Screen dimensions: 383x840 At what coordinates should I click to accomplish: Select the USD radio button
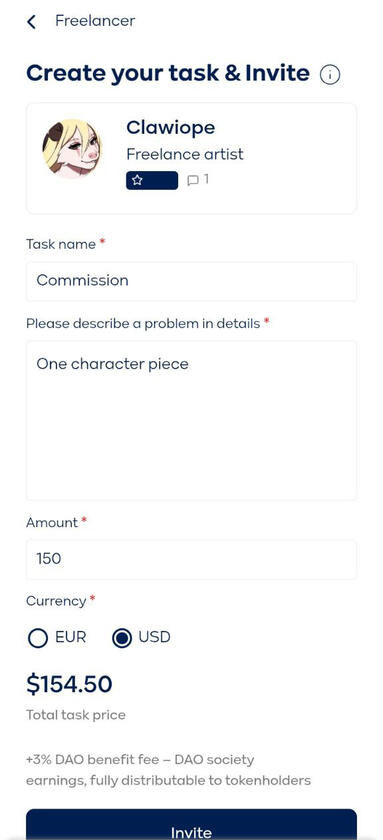[x=122, y=638]
